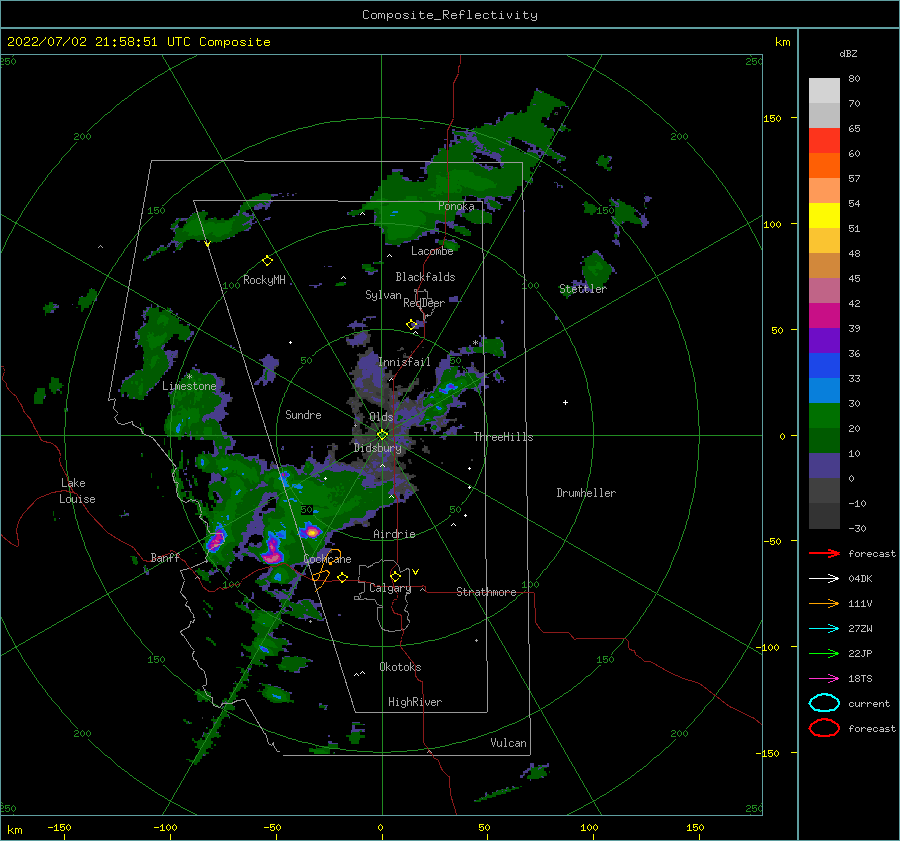Click the Ponoka label

point(456,206)
